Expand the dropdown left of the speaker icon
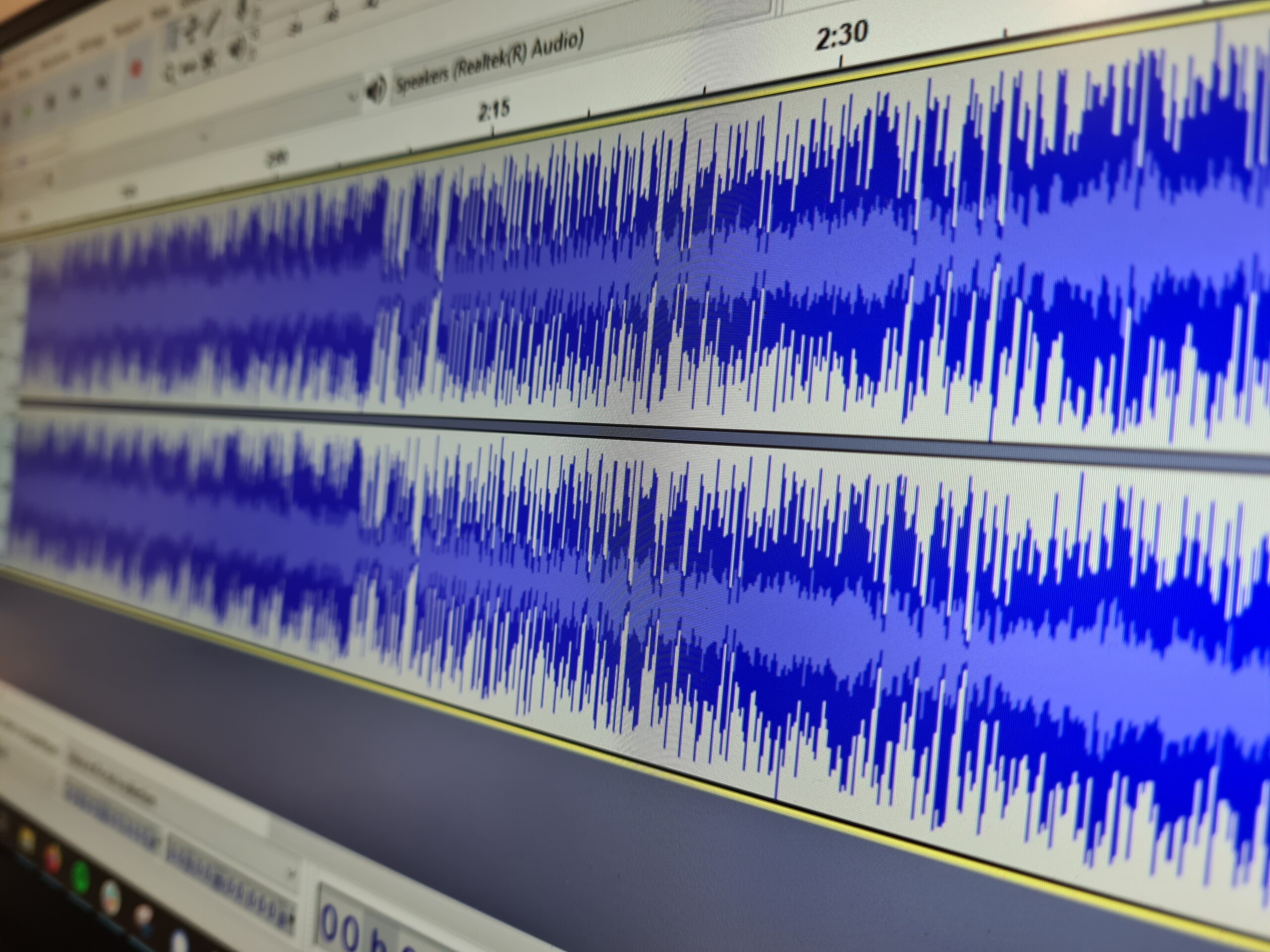 354,96
